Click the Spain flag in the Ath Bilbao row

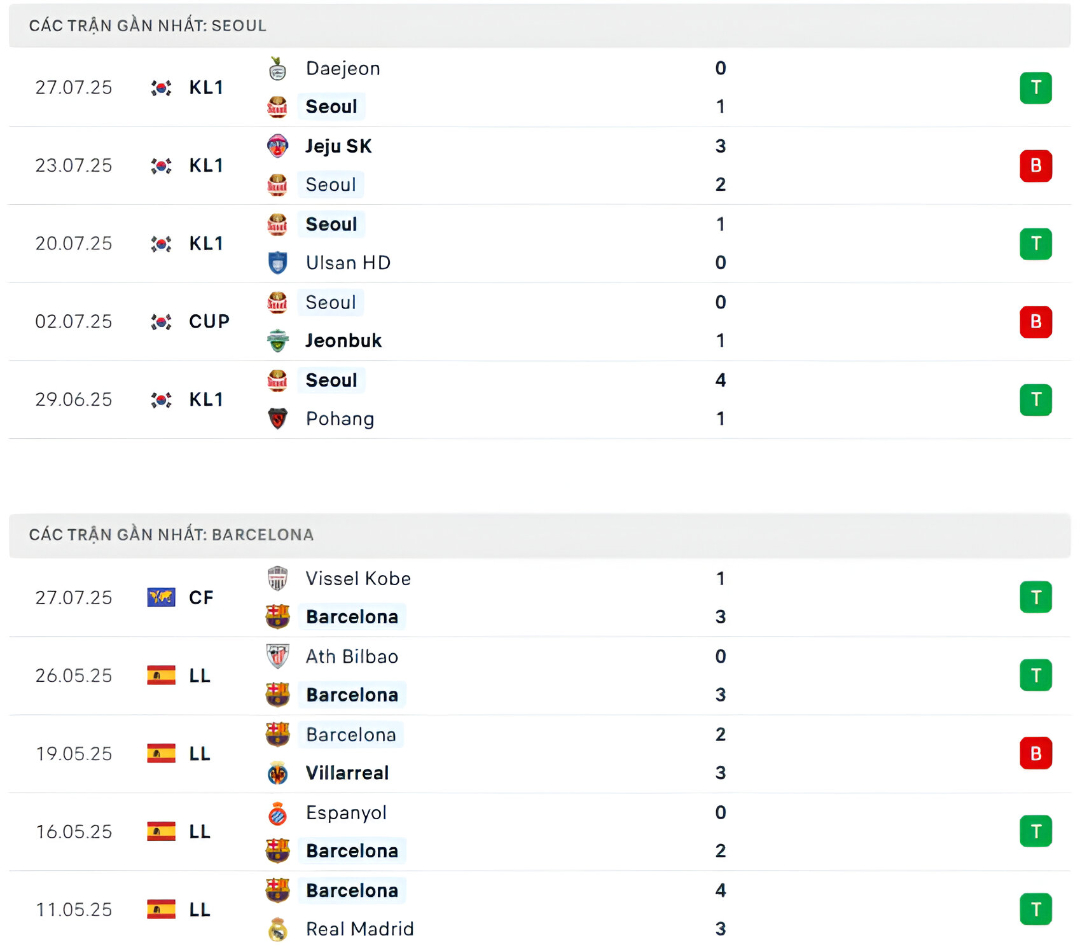tap(160, 676)
